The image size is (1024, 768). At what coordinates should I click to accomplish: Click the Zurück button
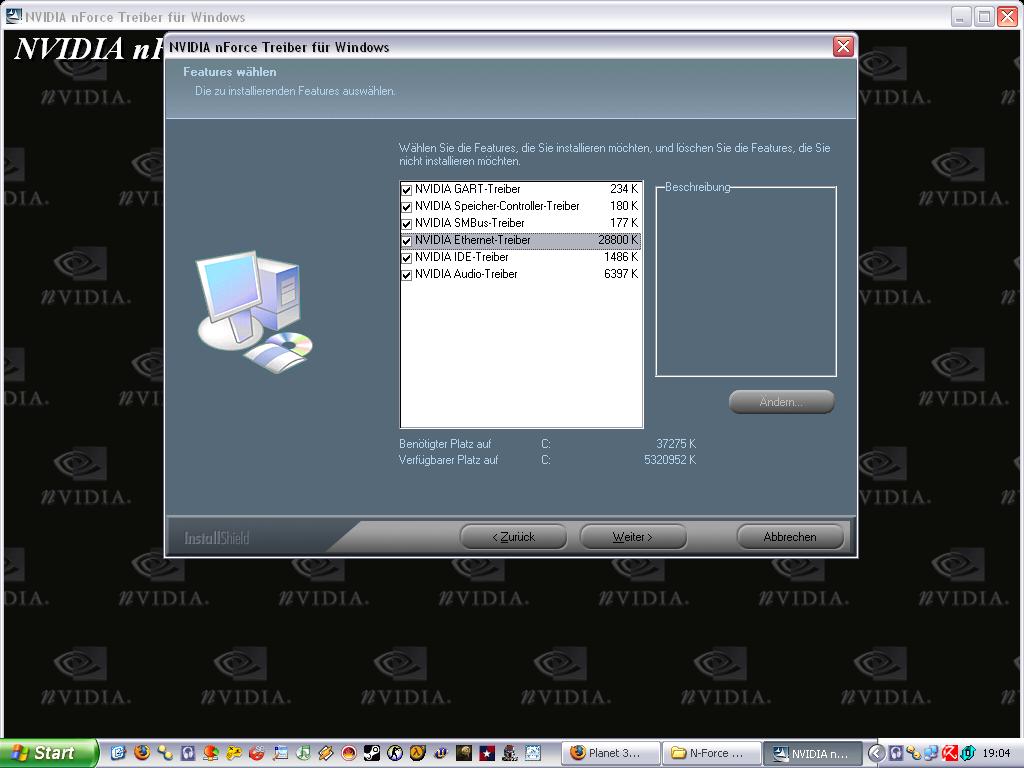point(513,537)
